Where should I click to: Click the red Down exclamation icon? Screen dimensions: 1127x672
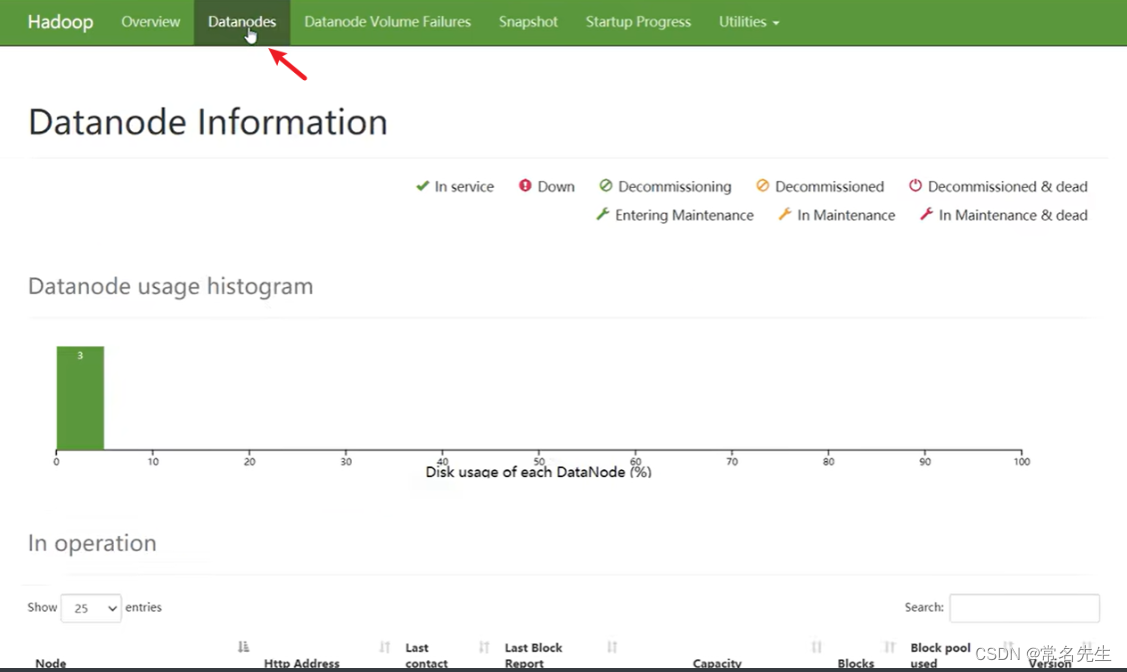525,185
